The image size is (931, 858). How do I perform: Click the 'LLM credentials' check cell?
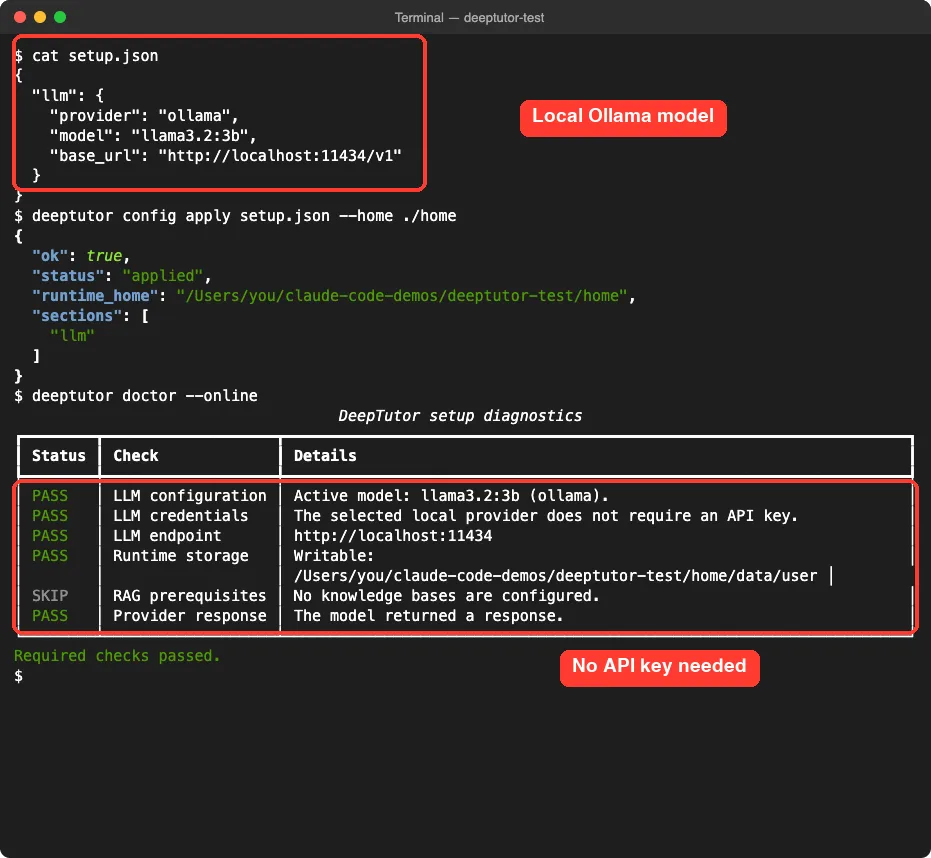[180, 516]
